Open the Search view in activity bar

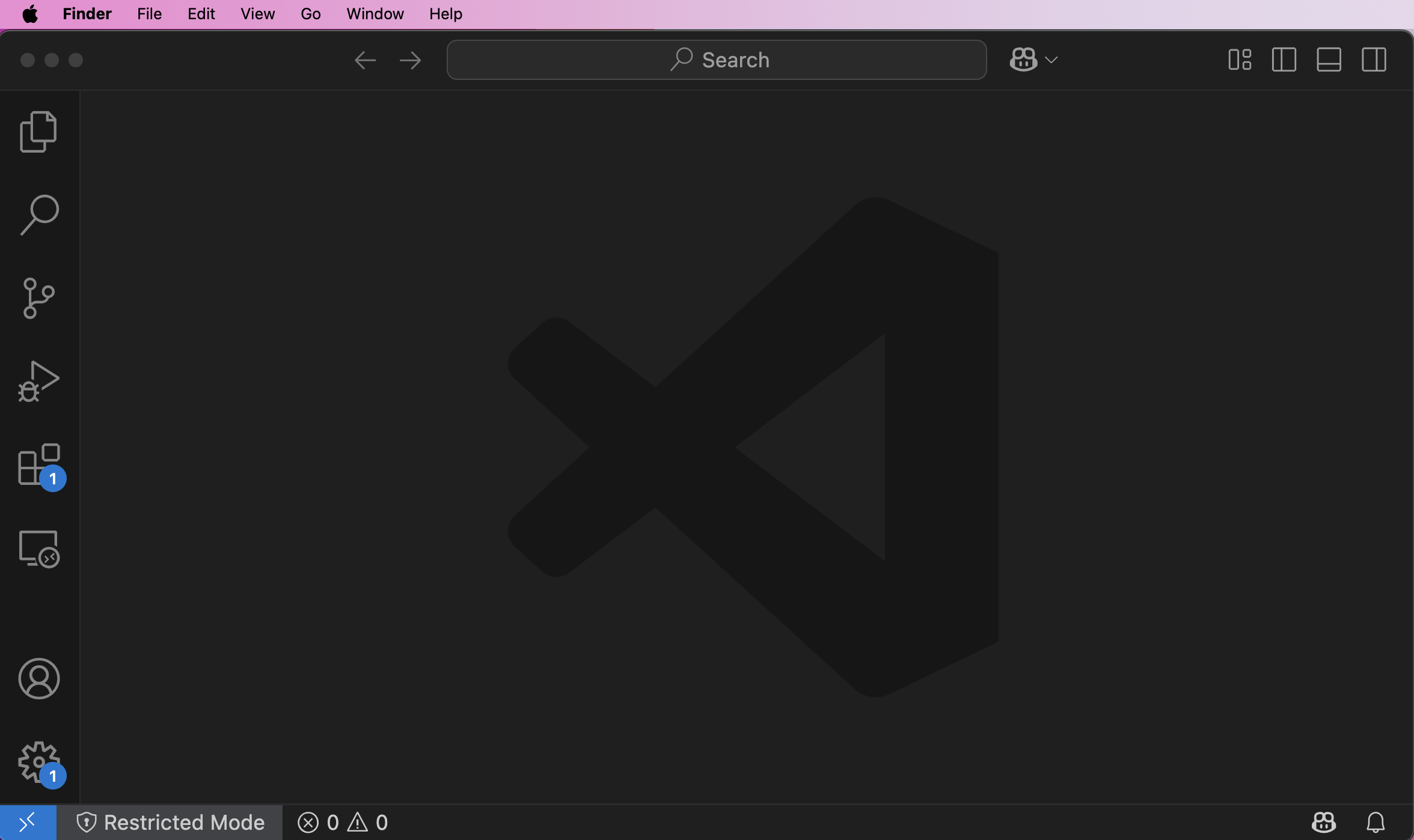(x=39, y=215)
